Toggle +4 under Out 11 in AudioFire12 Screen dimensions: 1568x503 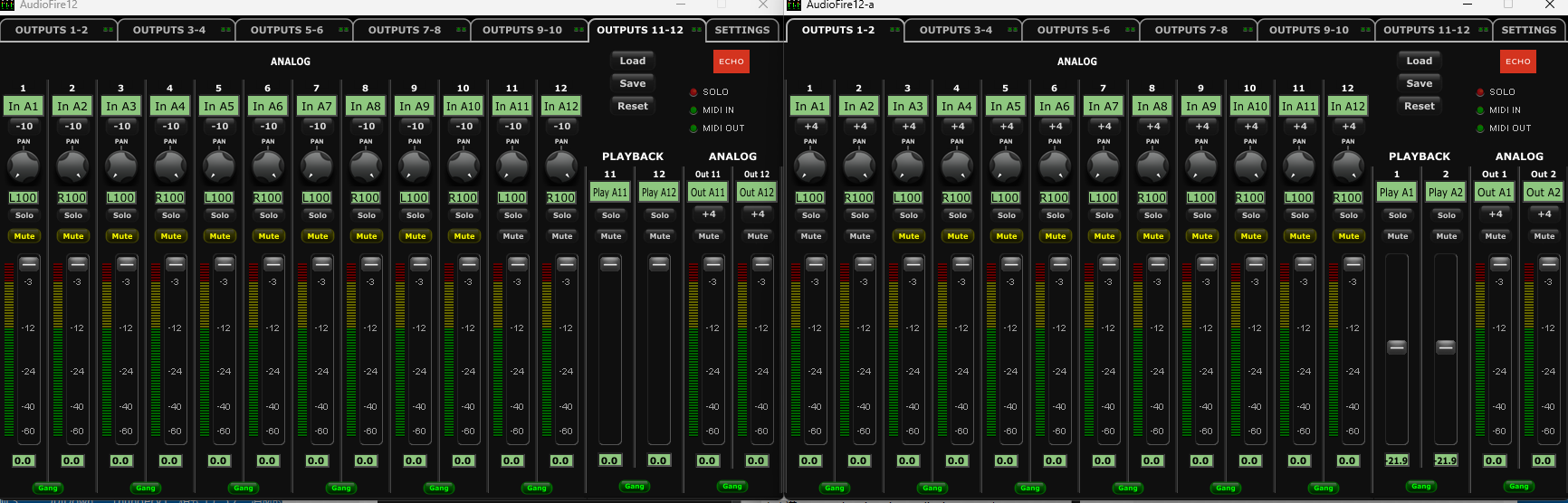(709, 214)
